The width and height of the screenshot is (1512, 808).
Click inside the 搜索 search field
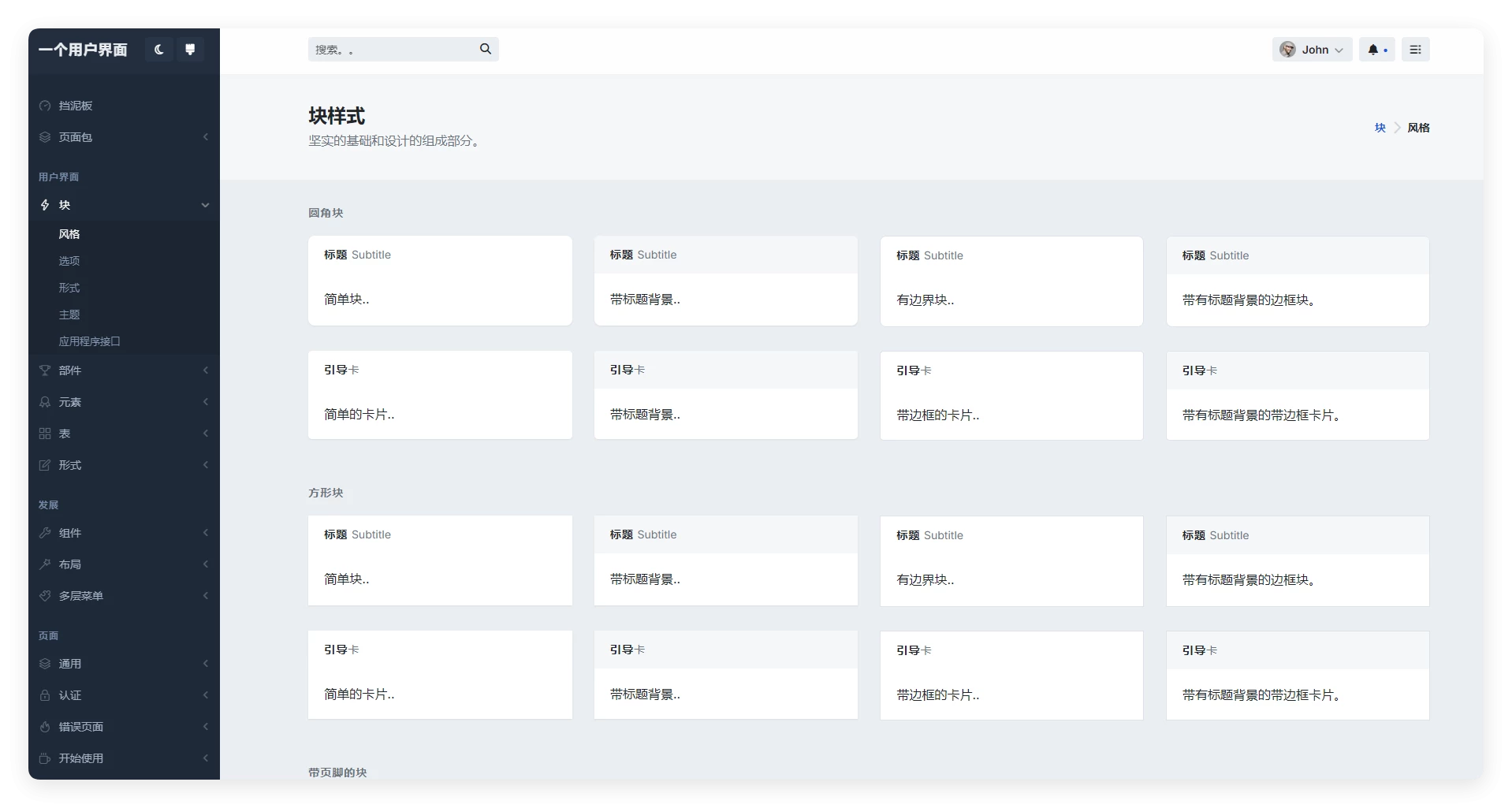pos(392,50)
